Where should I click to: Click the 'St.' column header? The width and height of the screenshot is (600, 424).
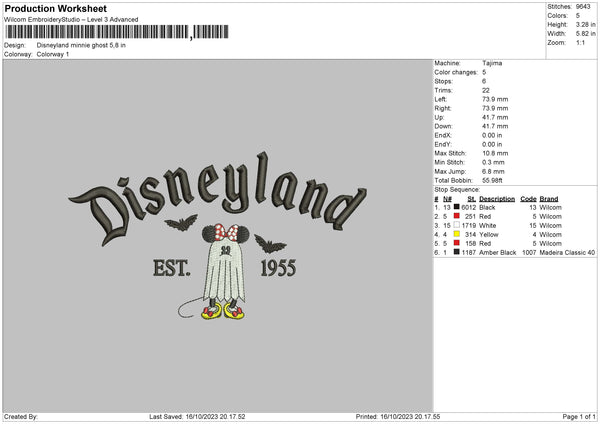pyautogui.click(x=471, y=199)
